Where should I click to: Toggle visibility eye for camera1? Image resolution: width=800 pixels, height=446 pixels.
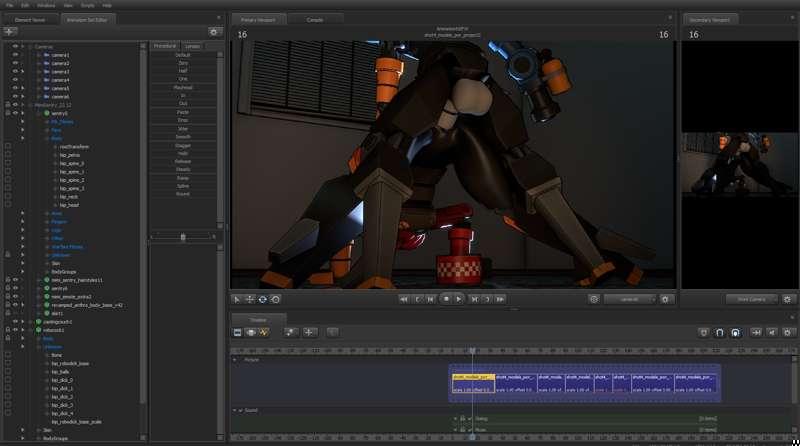point(15,55)
